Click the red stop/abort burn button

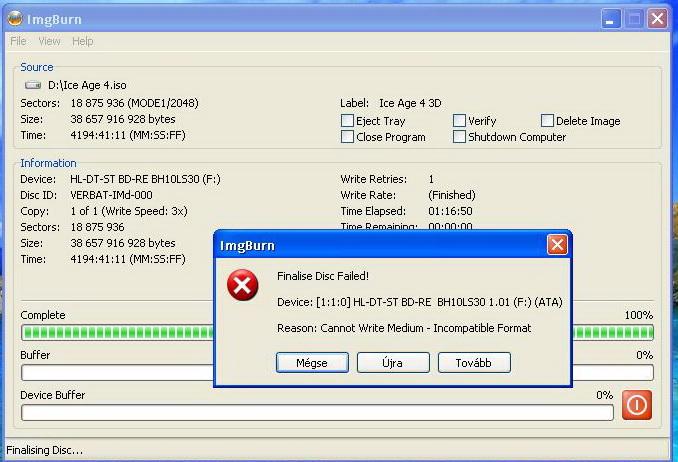coord(636,405)
